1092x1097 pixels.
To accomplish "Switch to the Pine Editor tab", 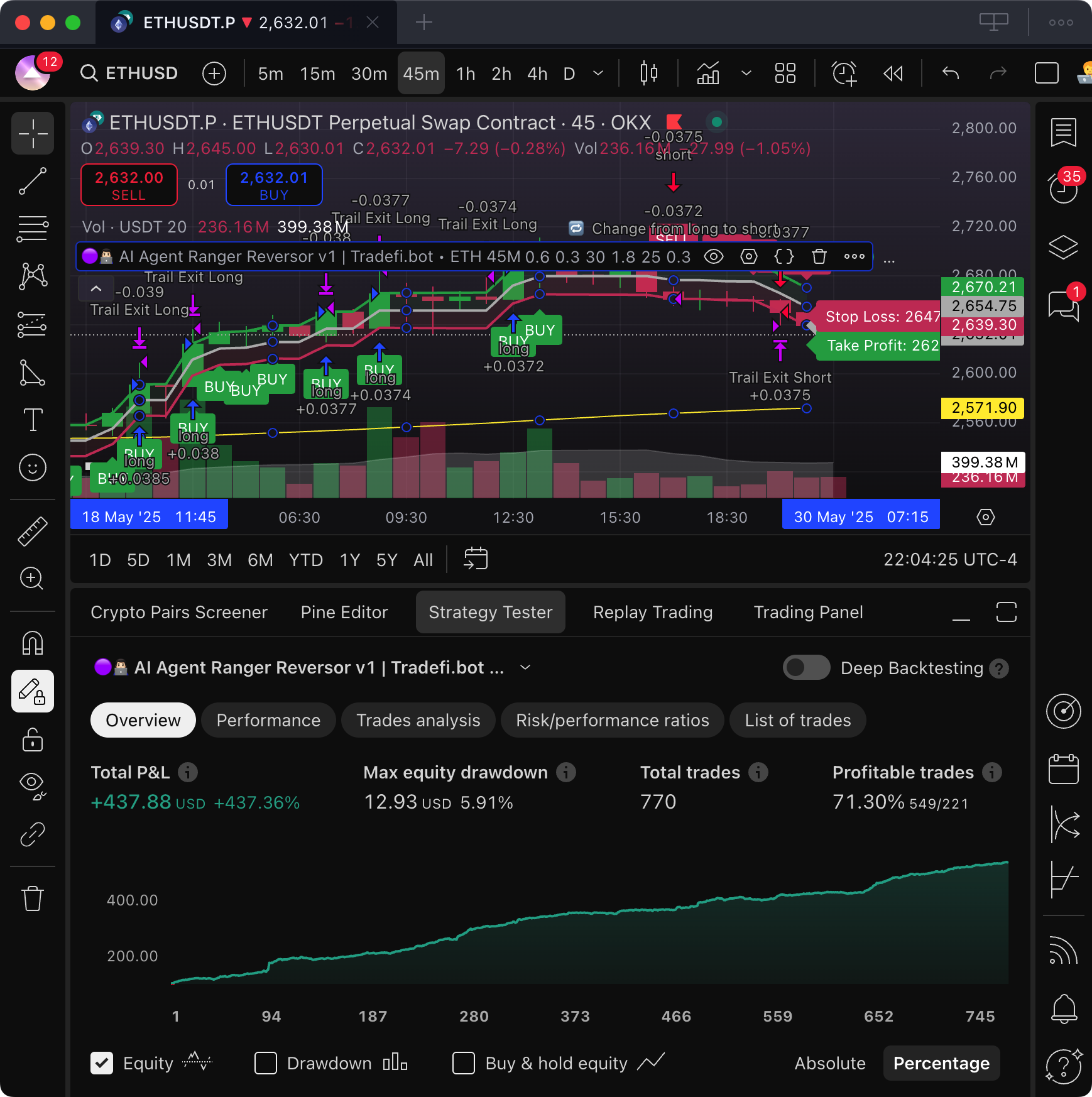I will coord(344,612).
